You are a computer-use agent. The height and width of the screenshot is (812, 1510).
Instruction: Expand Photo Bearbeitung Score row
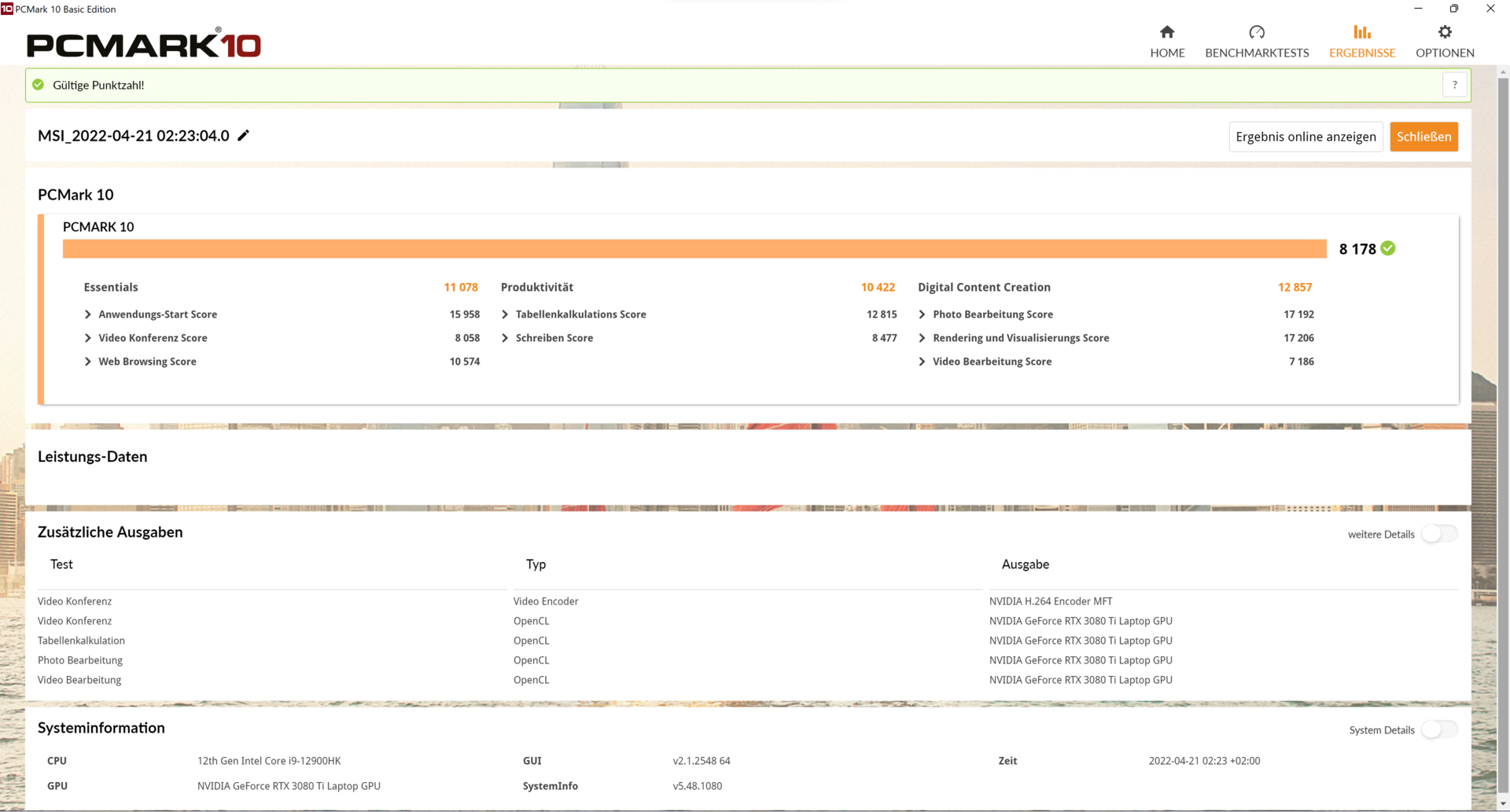(x=922, y=314)
